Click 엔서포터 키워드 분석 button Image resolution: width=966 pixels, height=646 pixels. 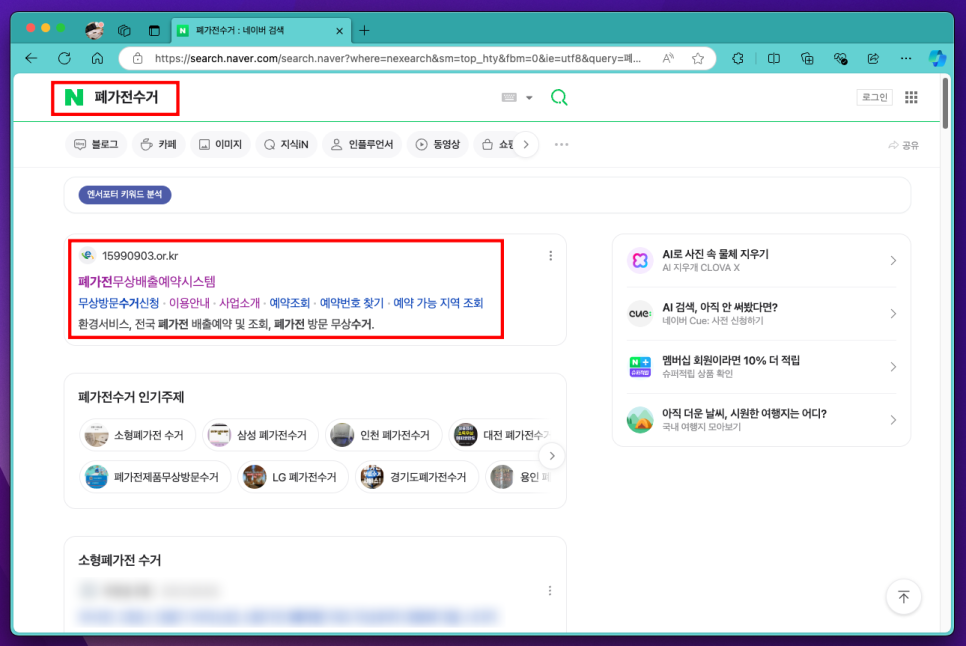coord(125,195)
